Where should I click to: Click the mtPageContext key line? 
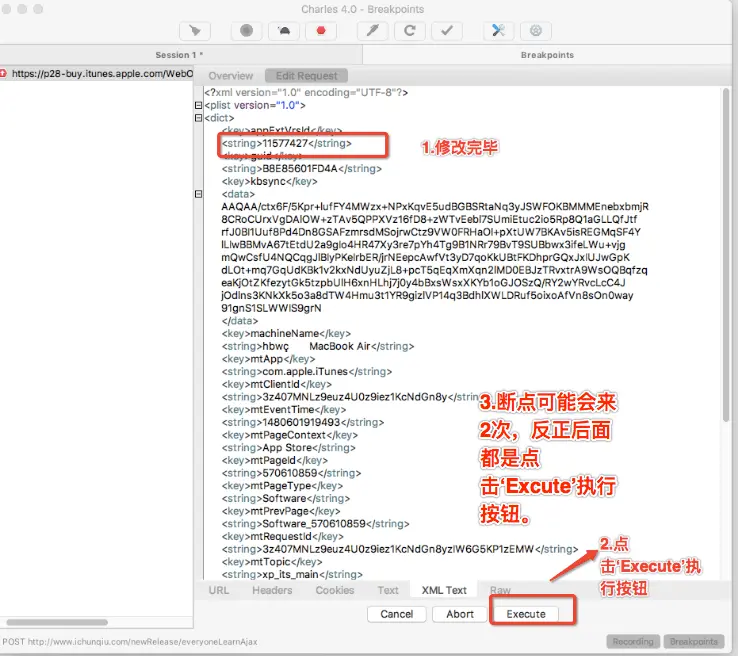pos(289,435)
